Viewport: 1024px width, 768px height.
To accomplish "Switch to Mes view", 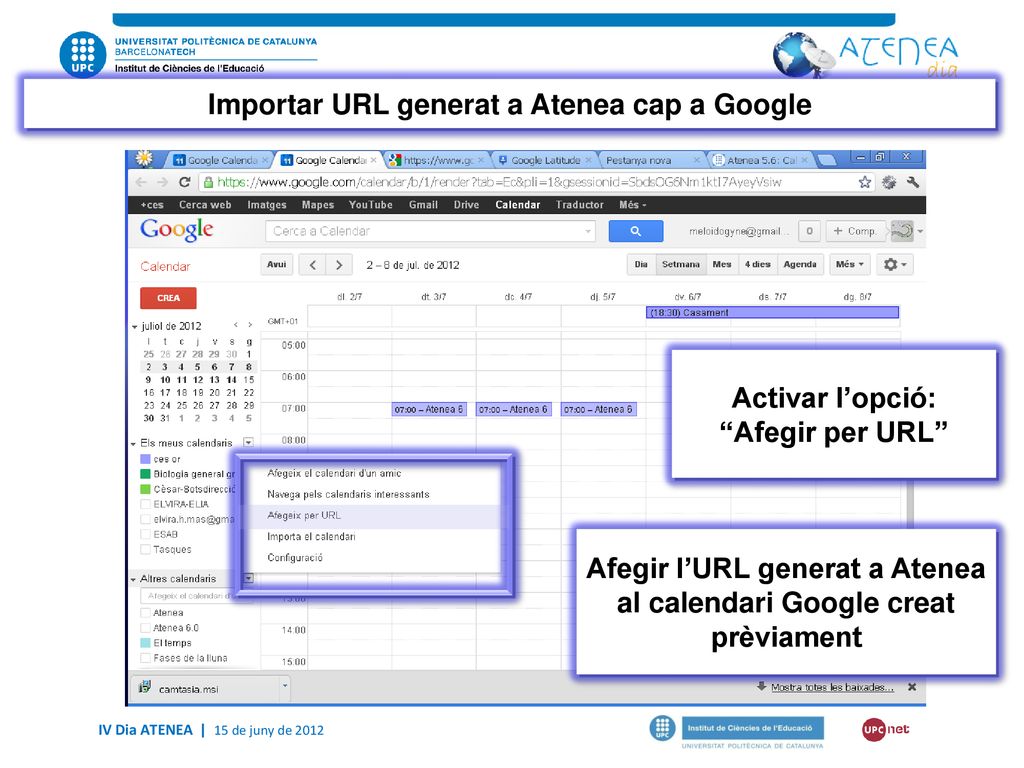I will click(722, 264).
